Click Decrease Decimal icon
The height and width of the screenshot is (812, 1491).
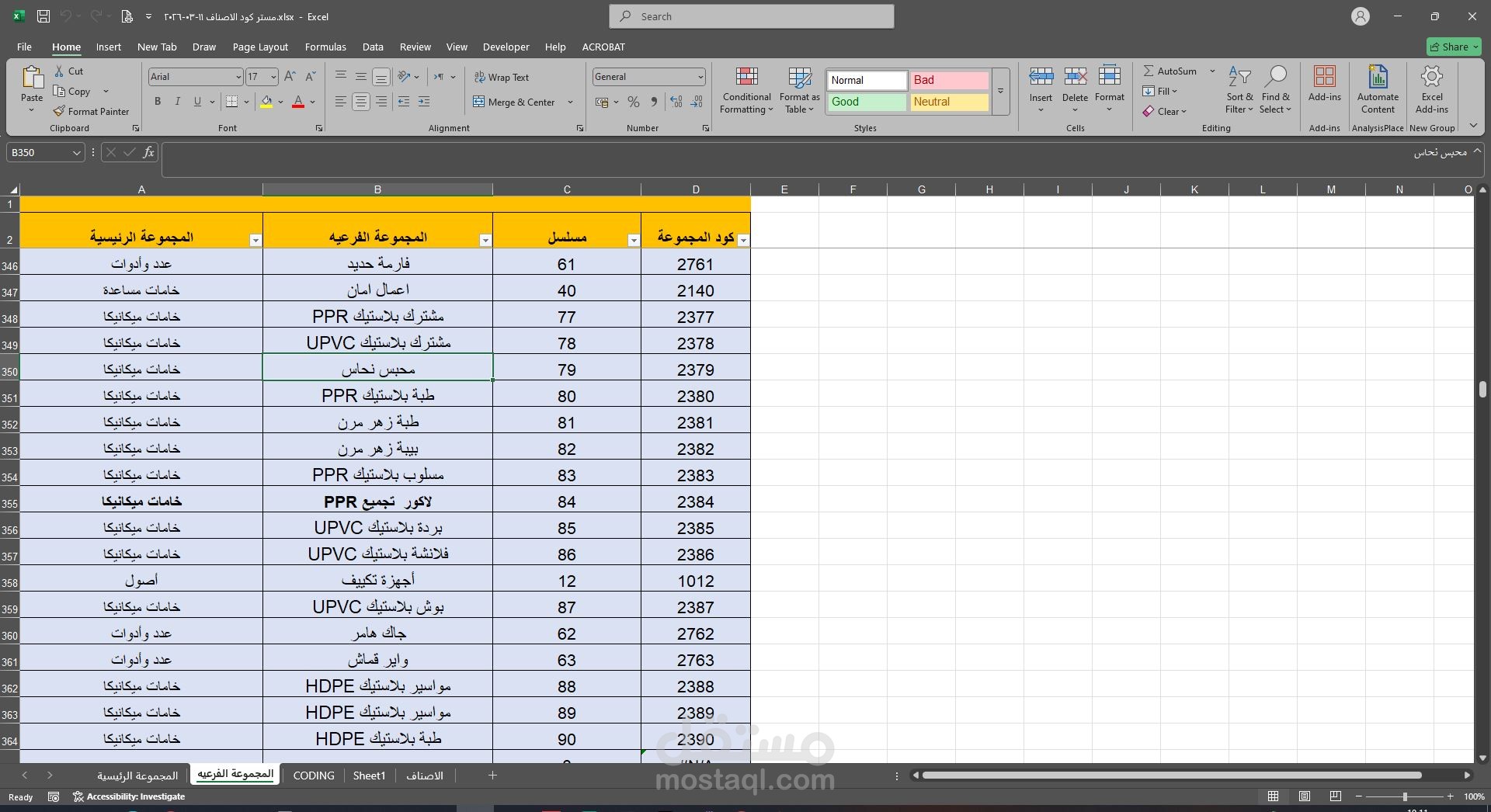(697, 102)
